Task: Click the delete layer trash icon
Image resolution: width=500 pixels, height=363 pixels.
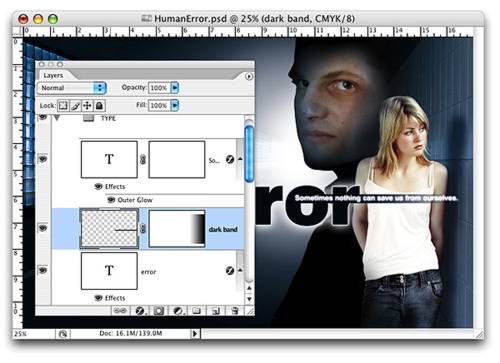Action: pyautogui.click(x=235, y=311)
